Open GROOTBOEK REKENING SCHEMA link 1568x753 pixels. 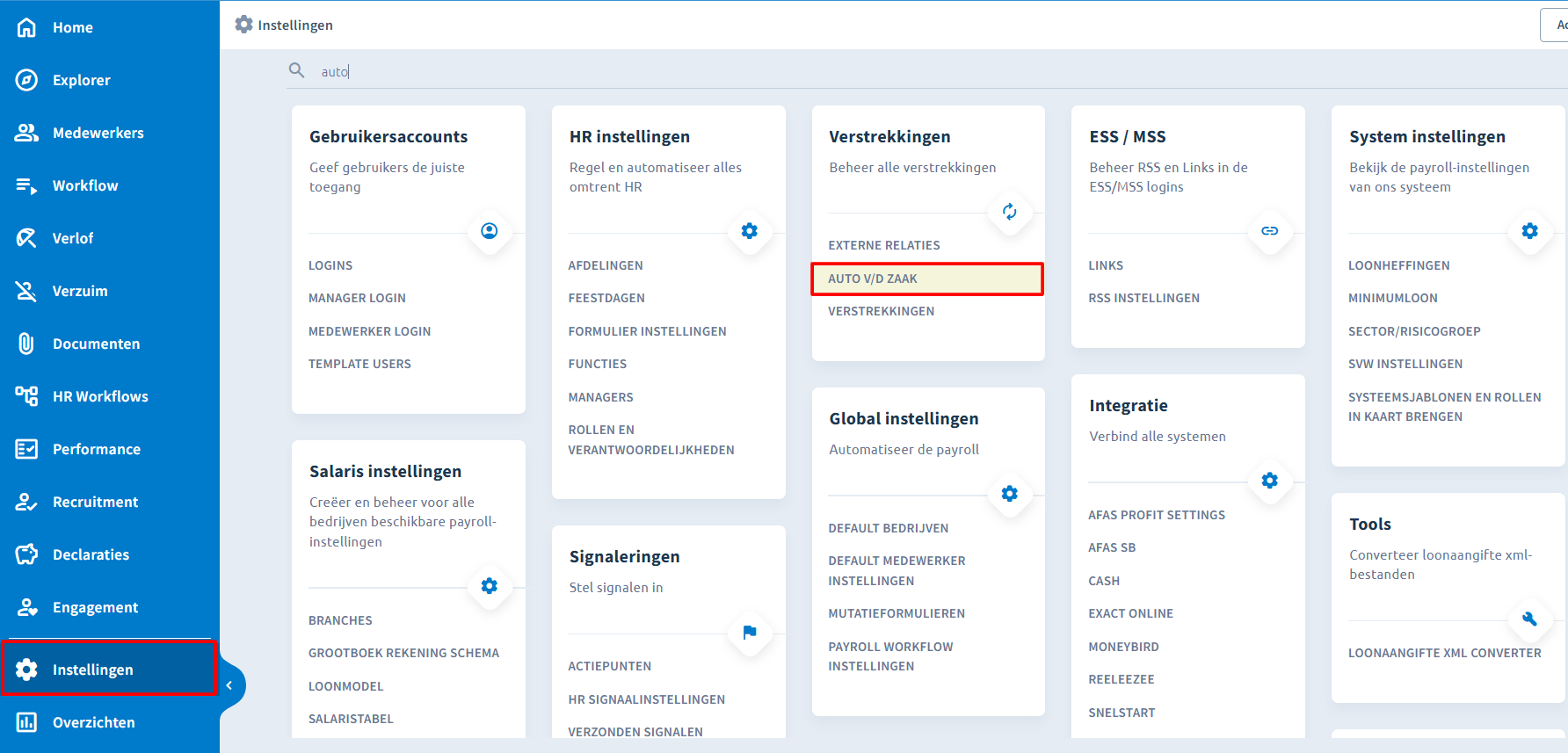(x=403, y=653)
